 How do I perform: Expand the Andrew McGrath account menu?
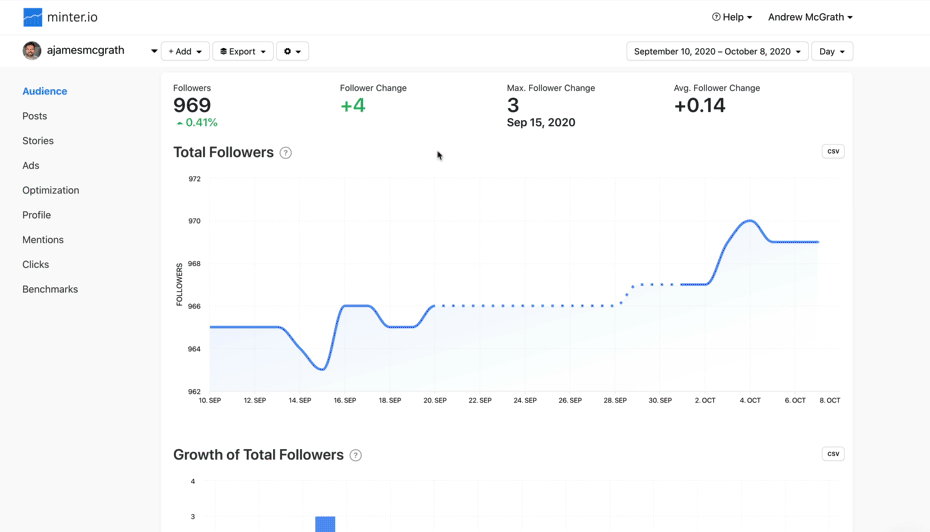click(x=810, y=17)
